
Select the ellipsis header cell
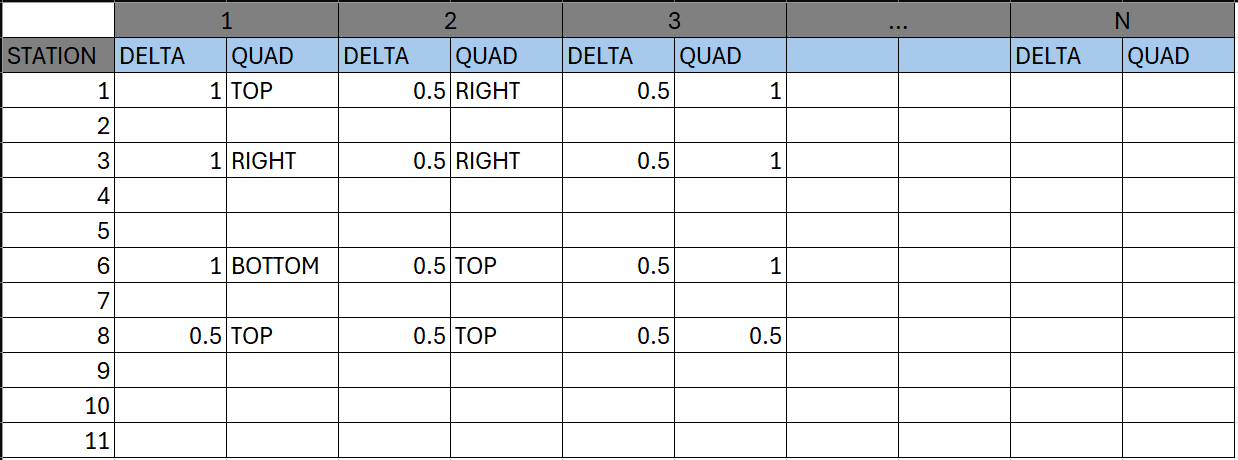click(x=898, y=20)
